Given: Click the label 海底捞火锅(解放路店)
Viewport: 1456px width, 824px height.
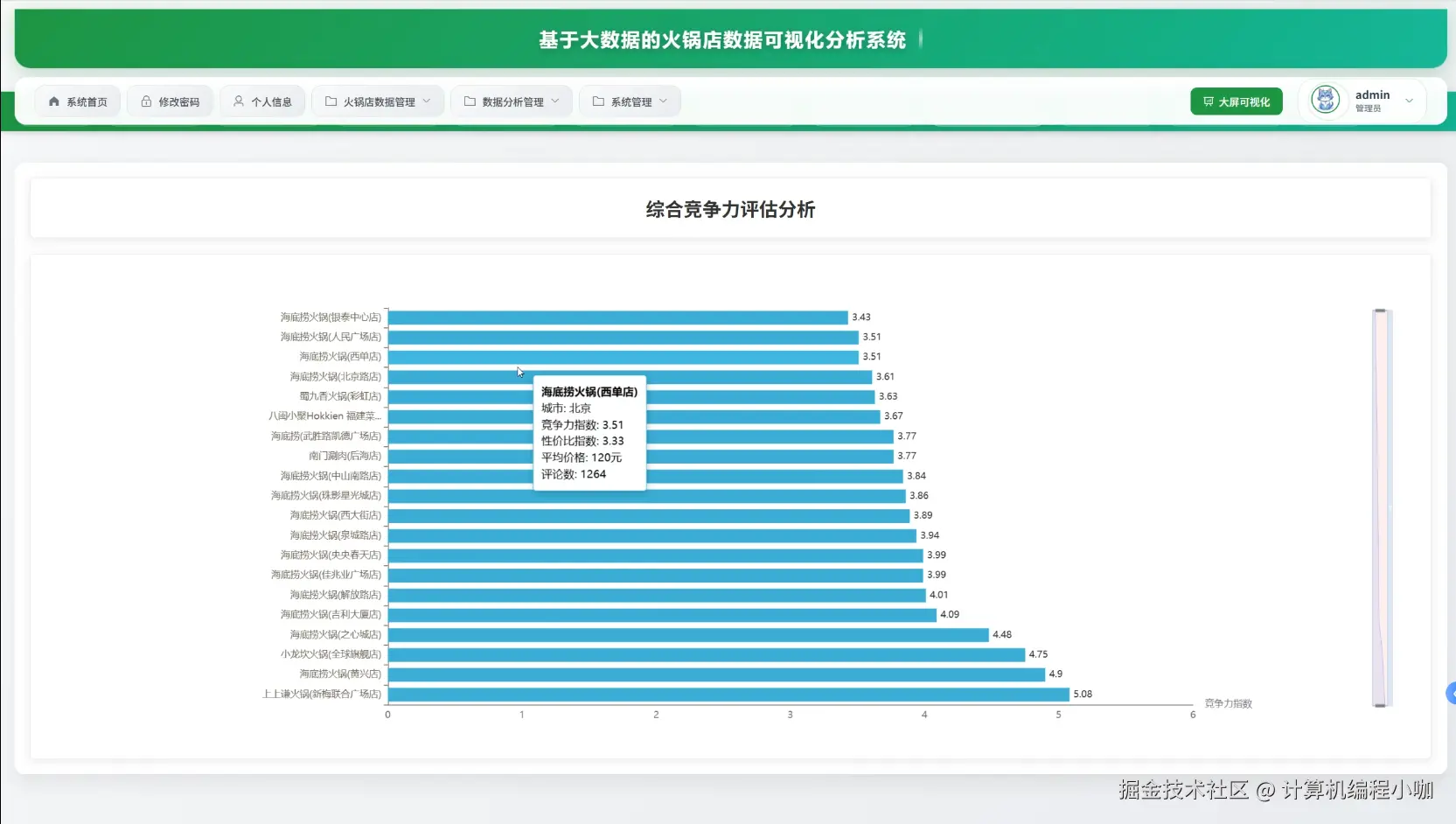Looking at the screenshot, I should 336,595.
